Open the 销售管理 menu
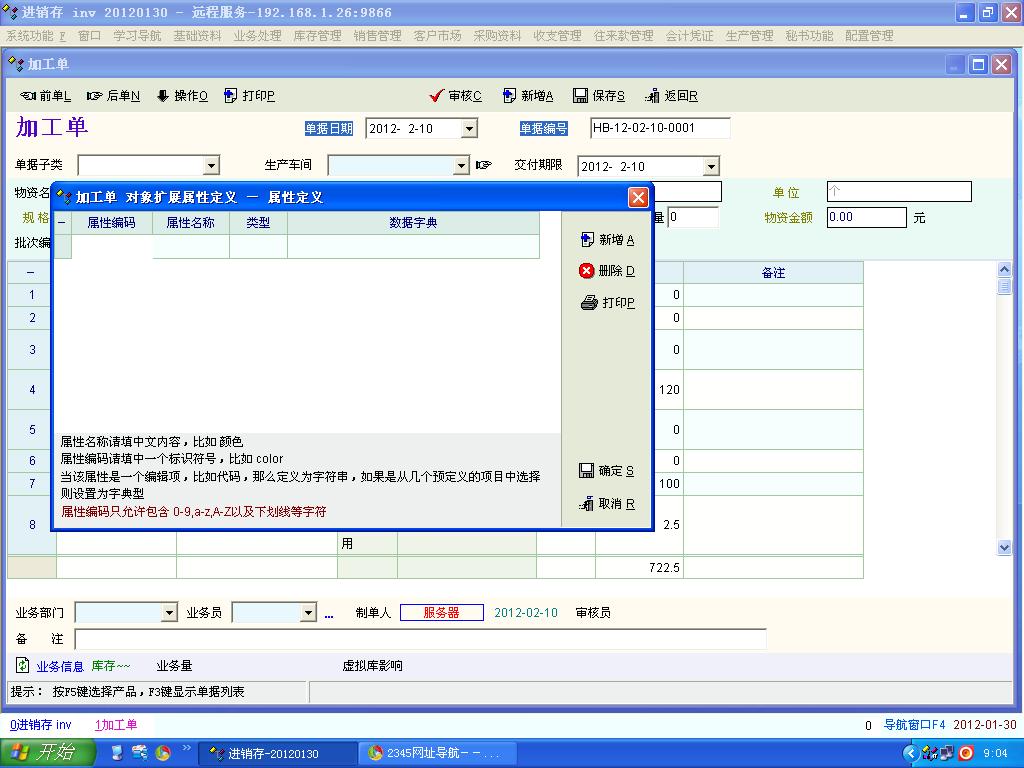1024x768 pixels. pyautogui.click(x=377, y=35)
